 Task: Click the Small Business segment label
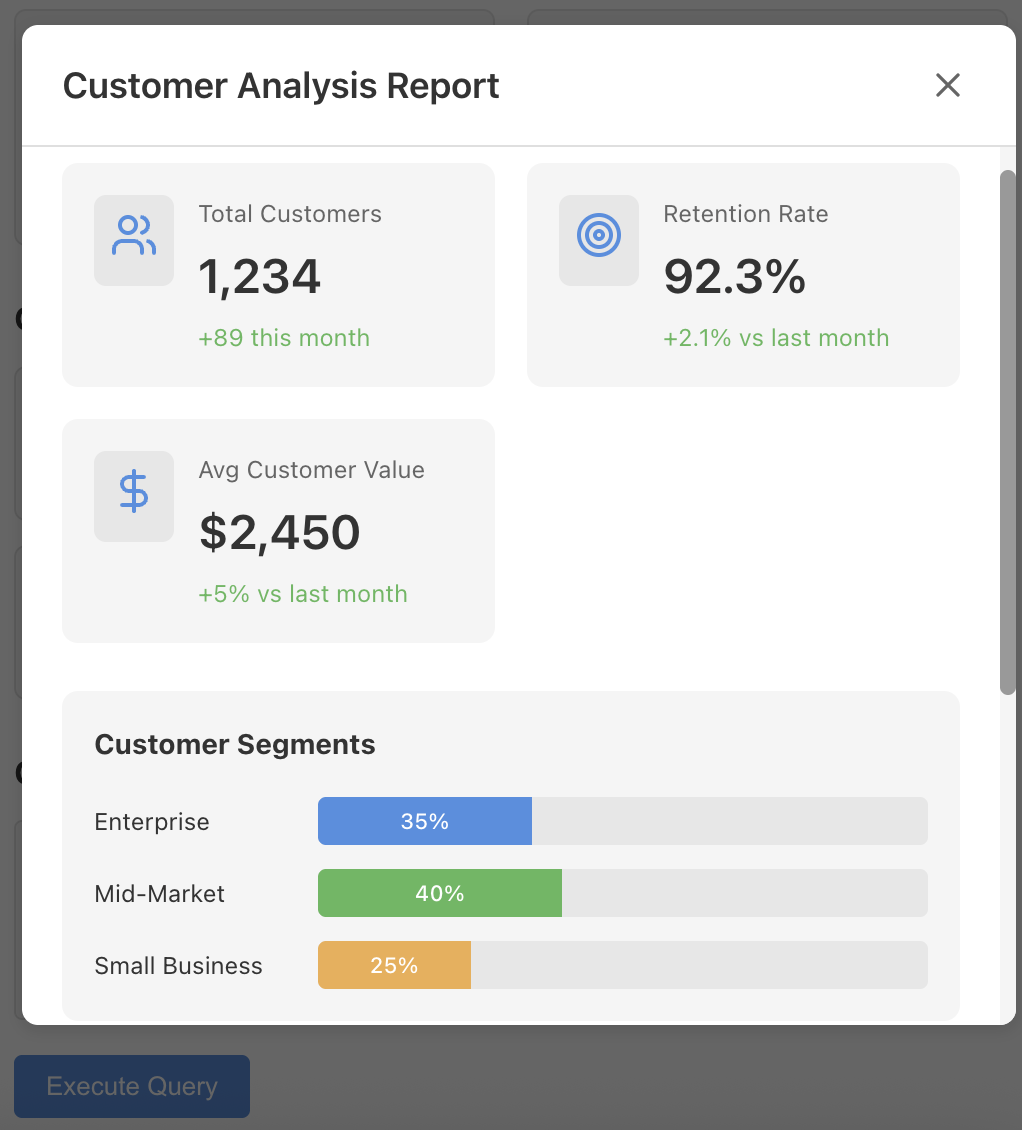(x=179, y=966)
